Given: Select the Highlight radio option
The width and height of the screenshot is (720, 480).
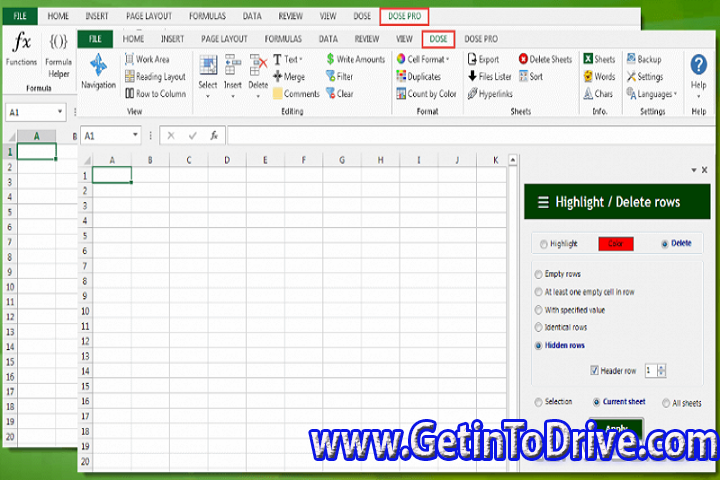Looking at the screenshot, I should tap(544, 244).
